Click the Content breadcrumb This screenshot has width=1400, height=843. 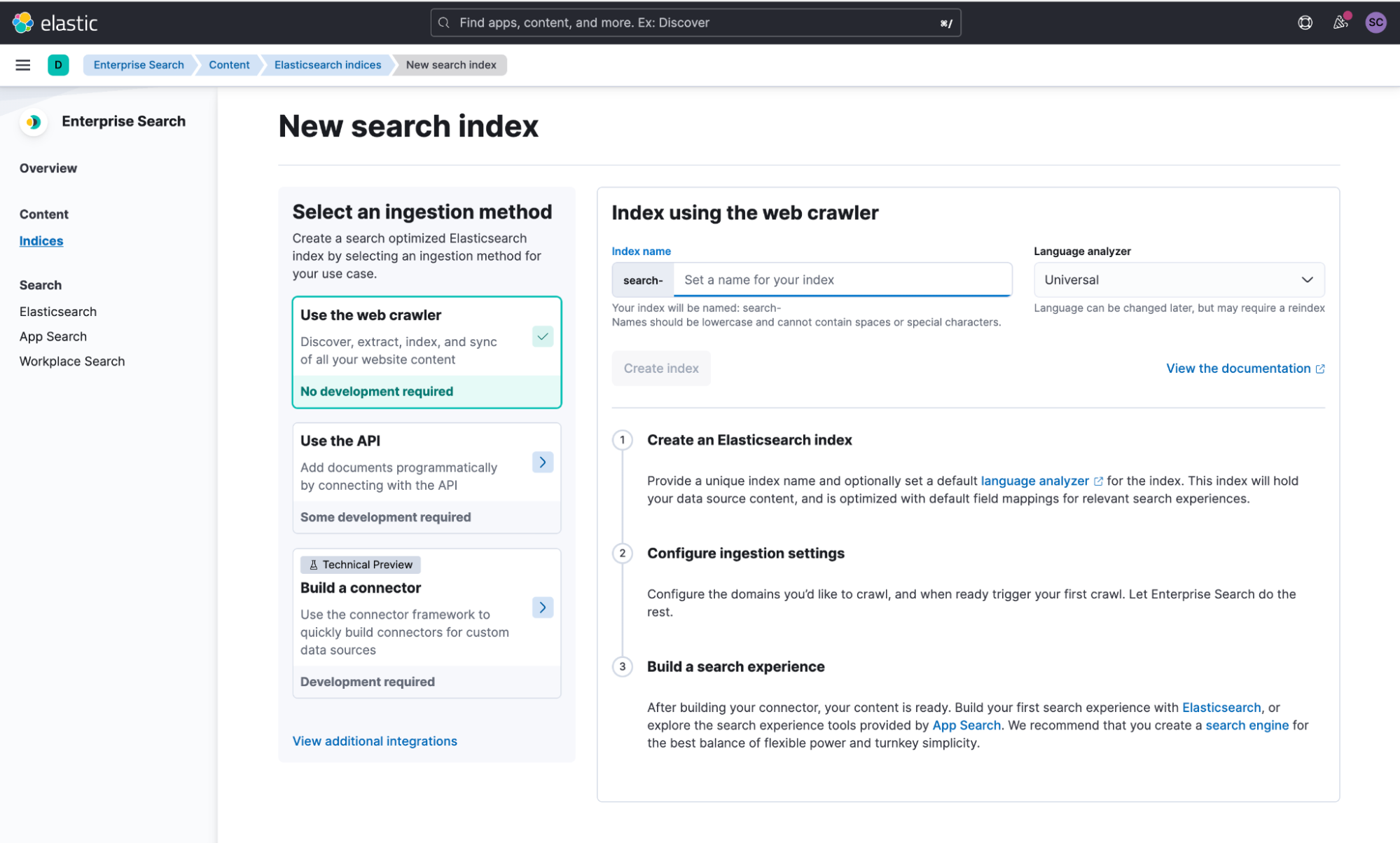(229, 65)
